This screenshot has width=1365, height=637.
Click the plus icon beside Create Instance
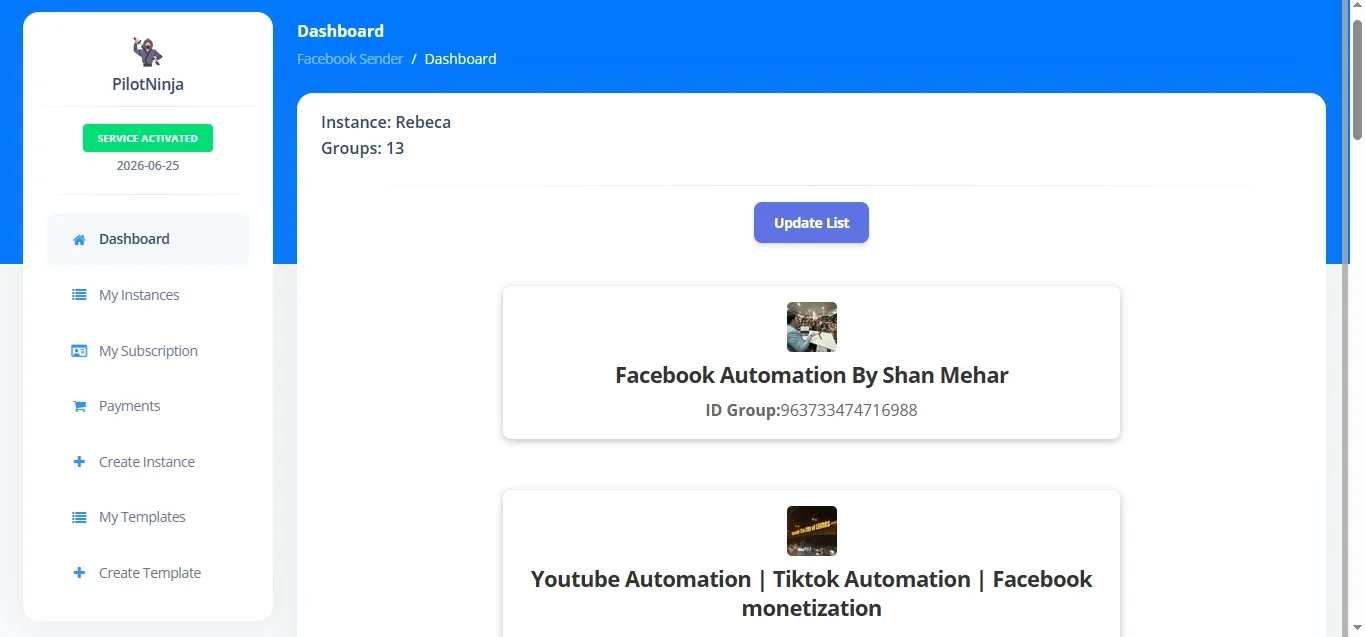coord(79,462)
